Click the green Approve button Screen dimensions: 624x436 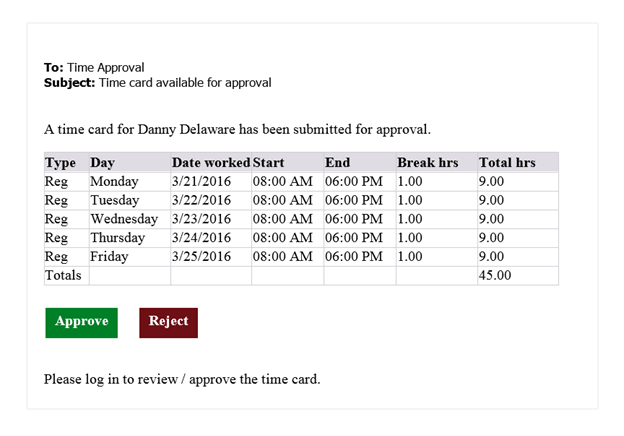[x=82, y=323]
